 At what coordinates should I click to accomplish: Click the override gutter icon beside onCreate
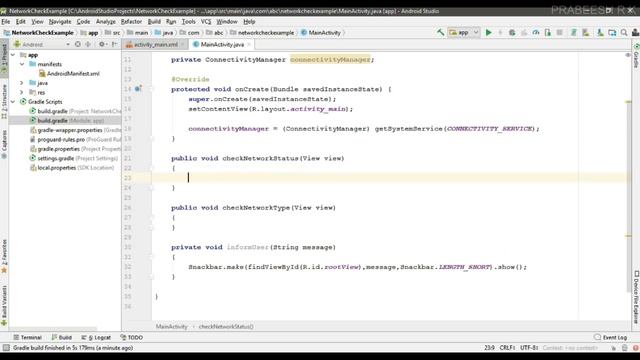point(138,89)
